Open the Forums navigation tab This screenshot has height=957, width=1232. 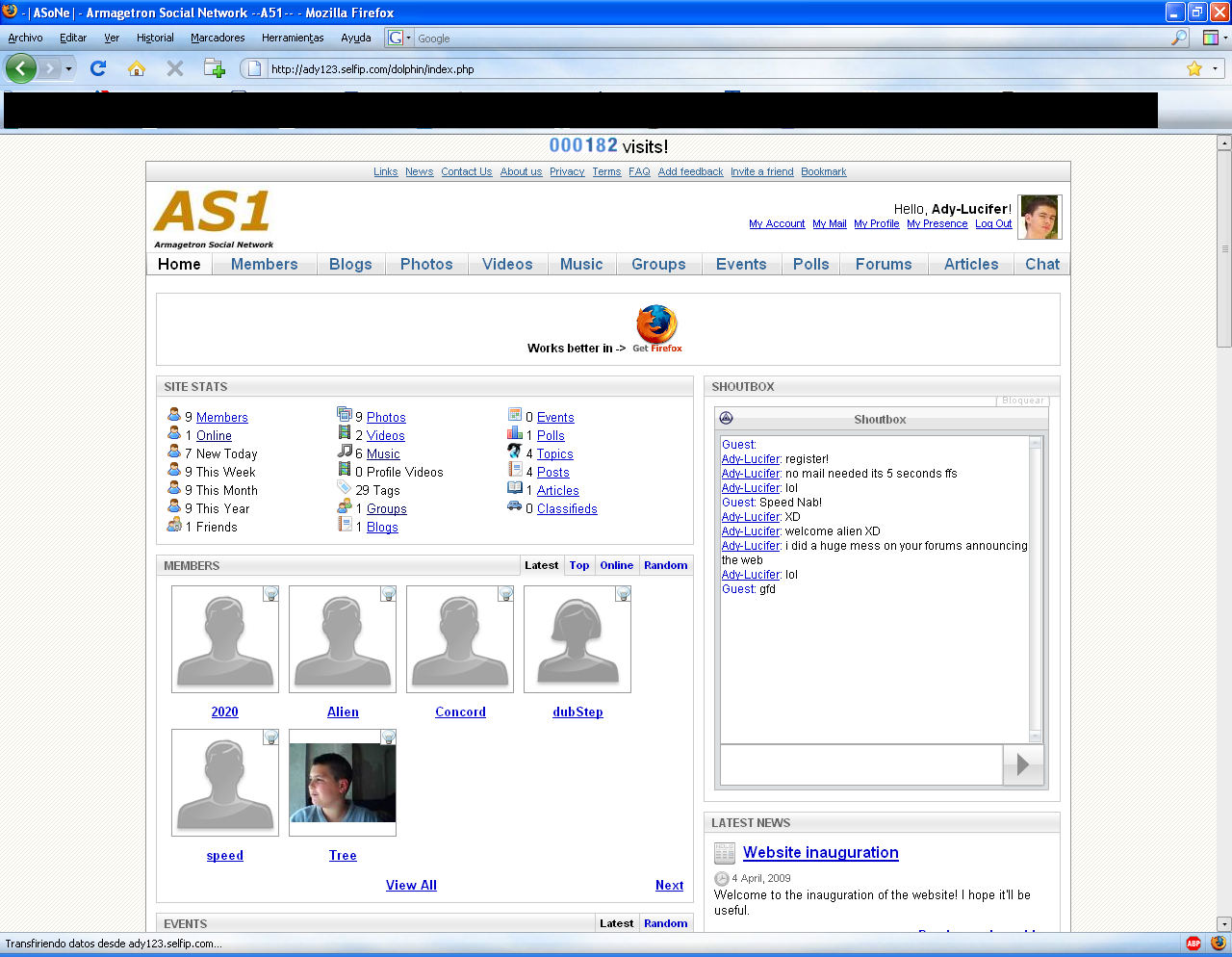coord(883,264)
